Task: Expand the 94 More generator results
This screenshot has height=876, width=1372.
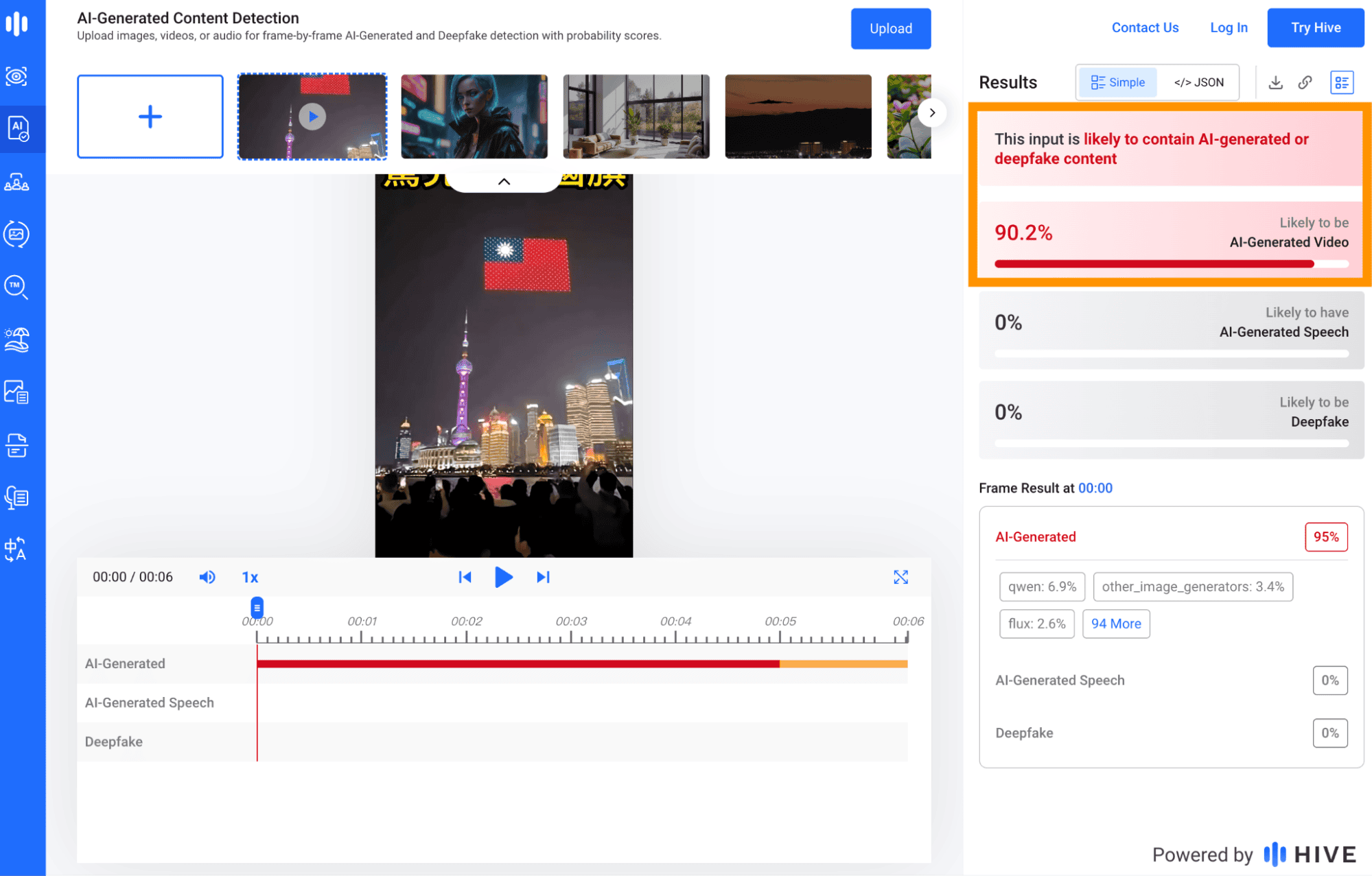Action: (x=1115, y=624)
